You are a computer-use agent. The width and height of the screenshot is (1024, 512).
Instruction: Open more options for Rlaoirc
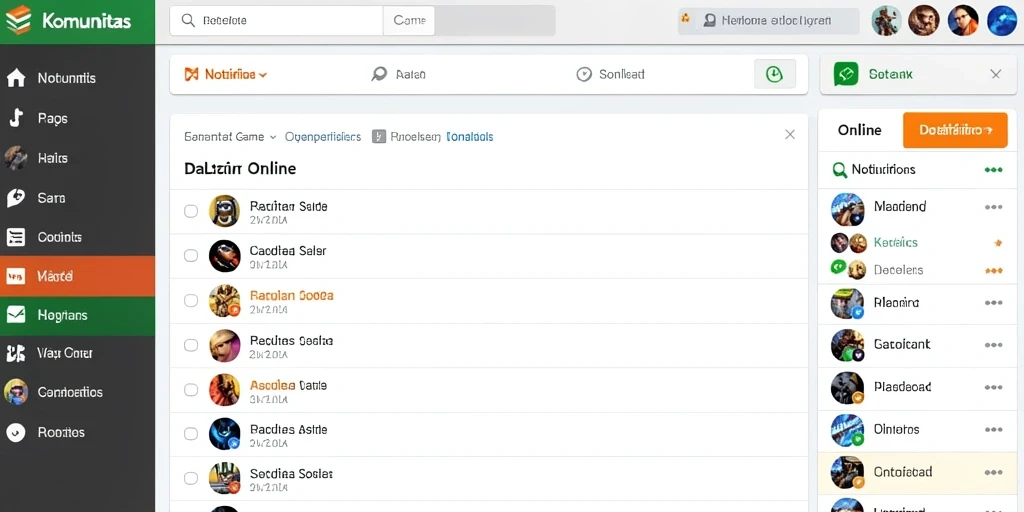(x=993, y=303)
